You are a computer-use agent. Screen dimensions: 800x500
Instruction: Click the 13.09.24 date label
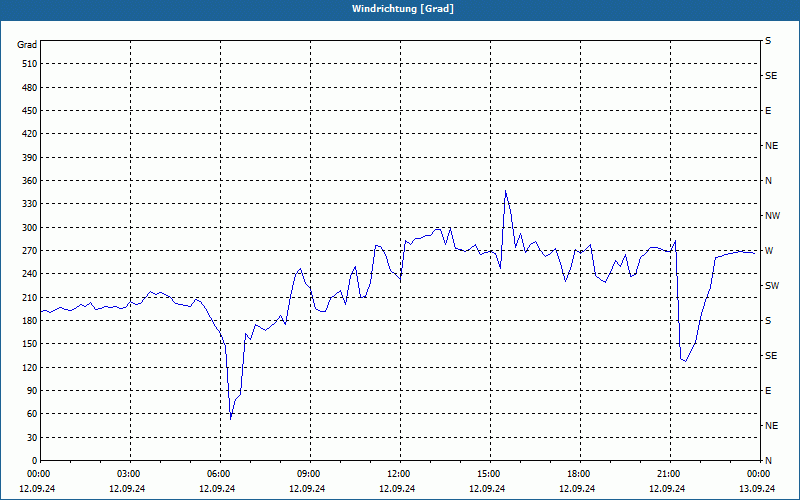pos(757,489)
